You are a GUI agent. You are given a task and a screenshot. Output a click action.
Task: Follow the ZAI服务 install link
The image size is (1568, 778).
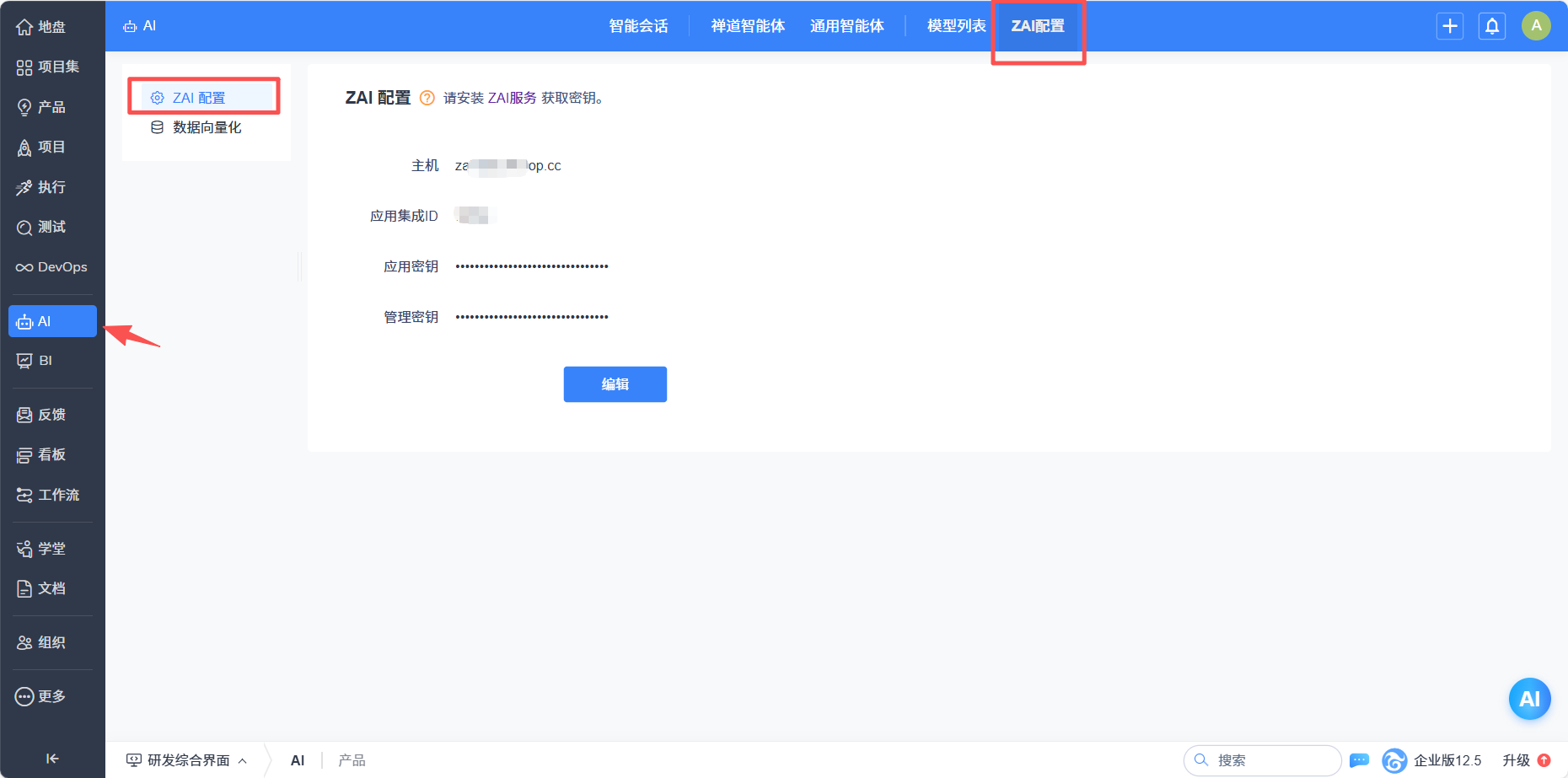click(x=513, y=98)
